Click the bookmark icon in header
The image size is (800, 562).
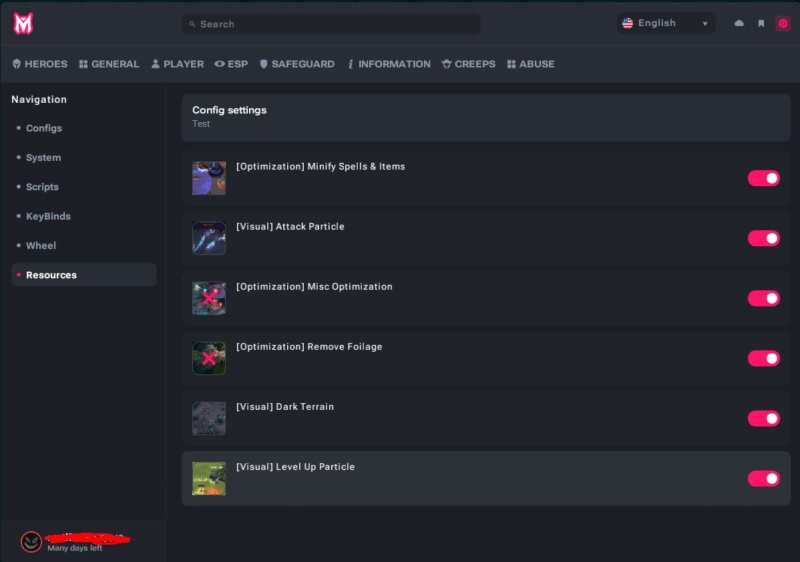pyautogui.click(x=761, y=23)
